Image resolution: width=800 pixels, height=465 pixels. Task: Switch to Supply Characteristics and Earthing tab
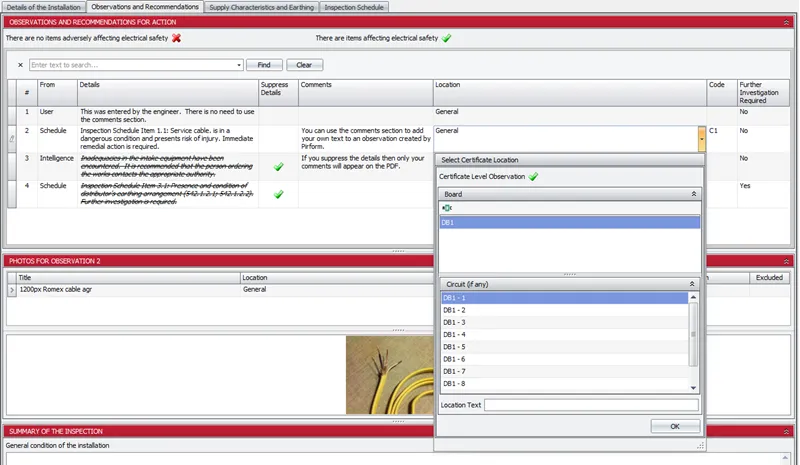(x=260, y=7)
